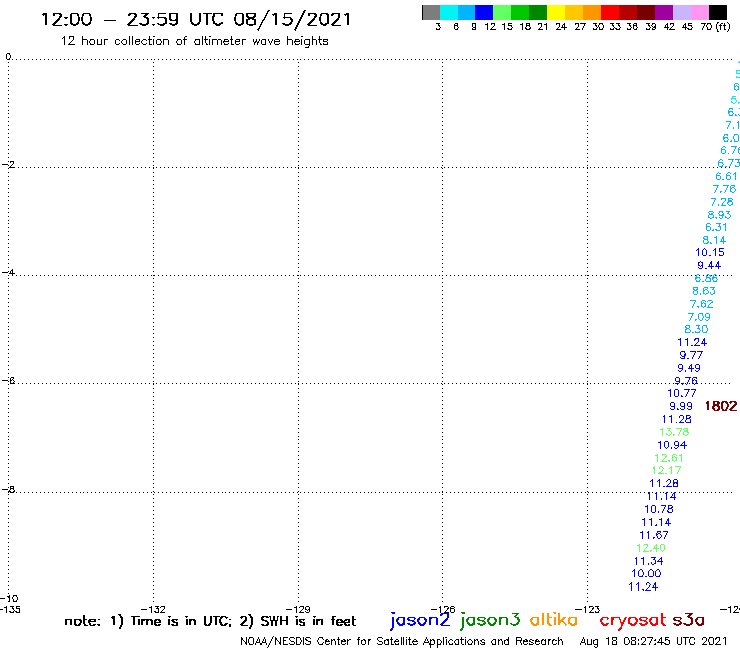Click the 11.67 wave height value
This screenshot has width=740, height=650.
coord(654,535)
